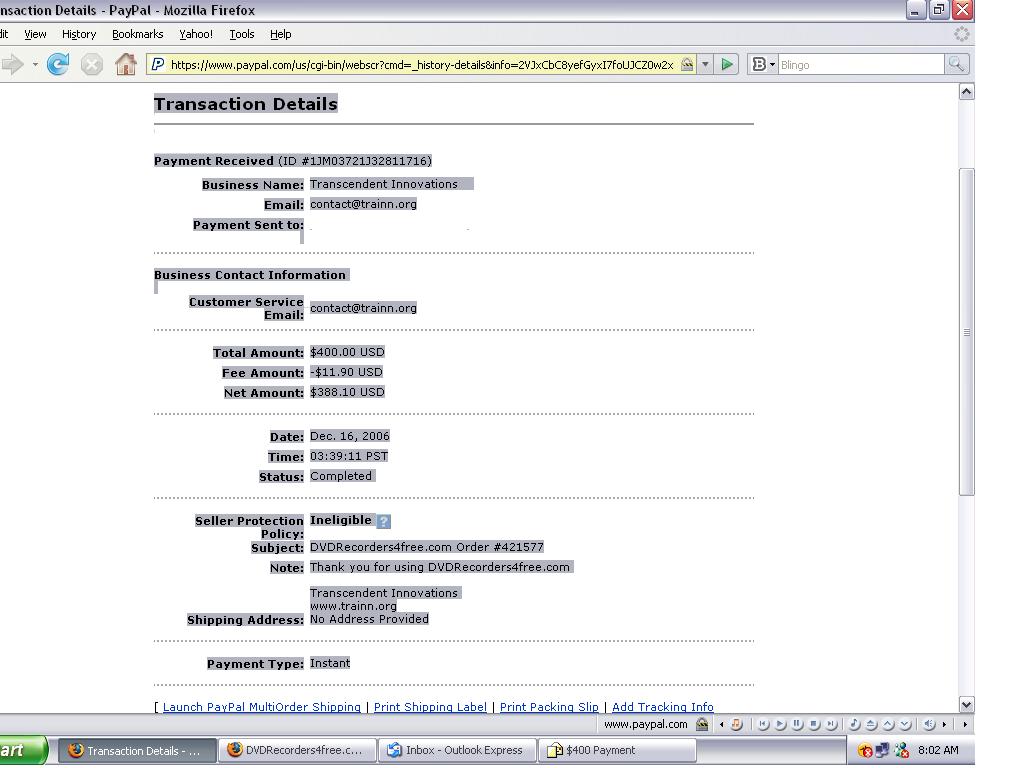Open the Bookmarks menu

tap(138, 34)
